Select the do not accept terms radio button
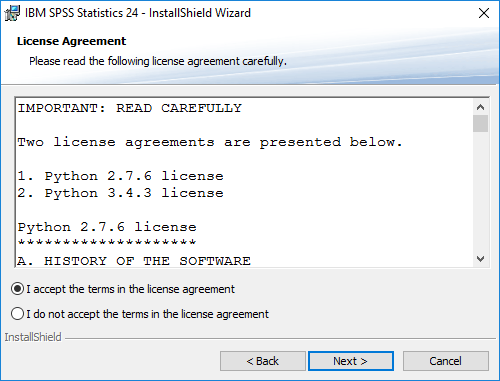 (x=17, y=314)
